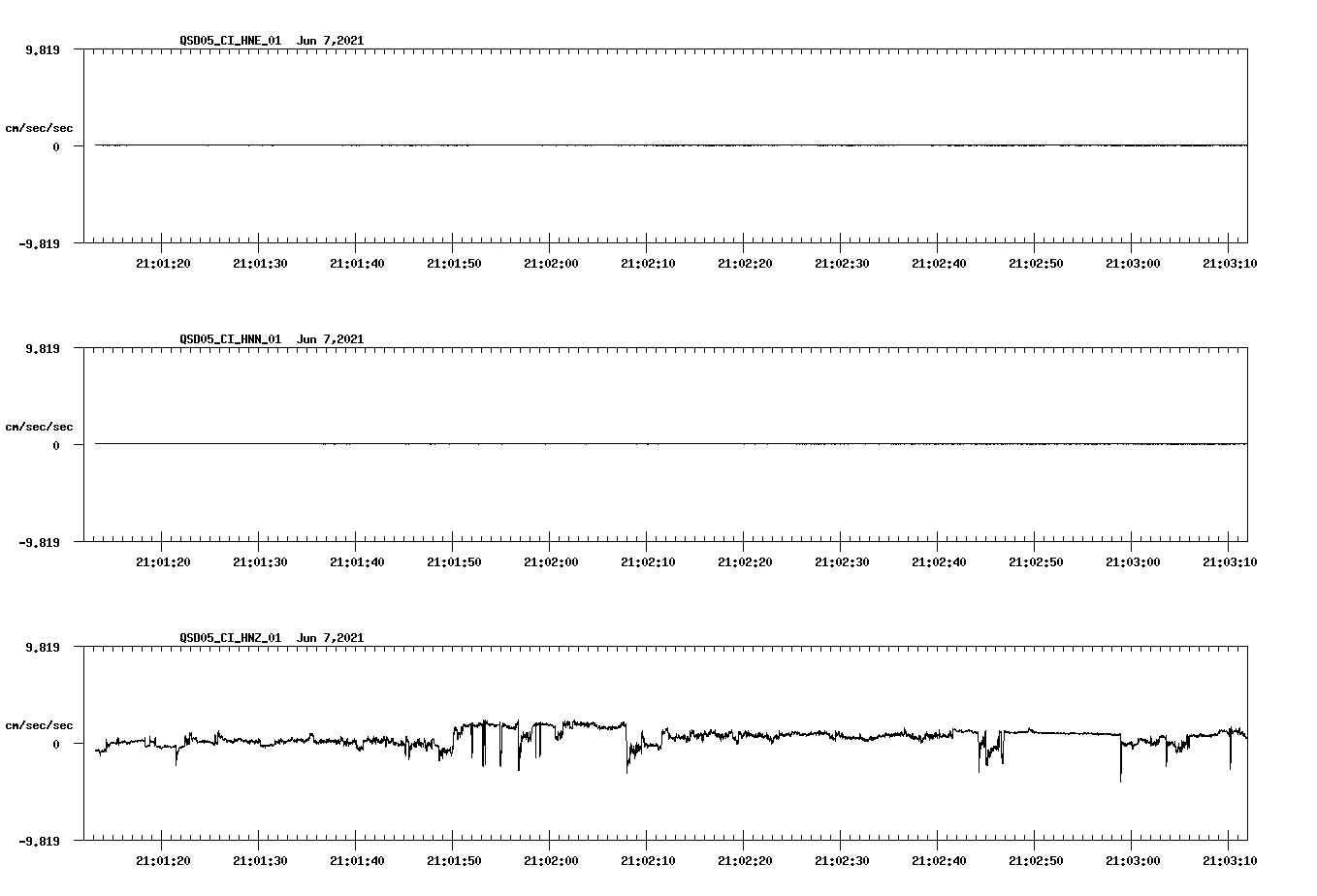Click the date Jun 7,2021 on HNZ plot

pos(331,638)
